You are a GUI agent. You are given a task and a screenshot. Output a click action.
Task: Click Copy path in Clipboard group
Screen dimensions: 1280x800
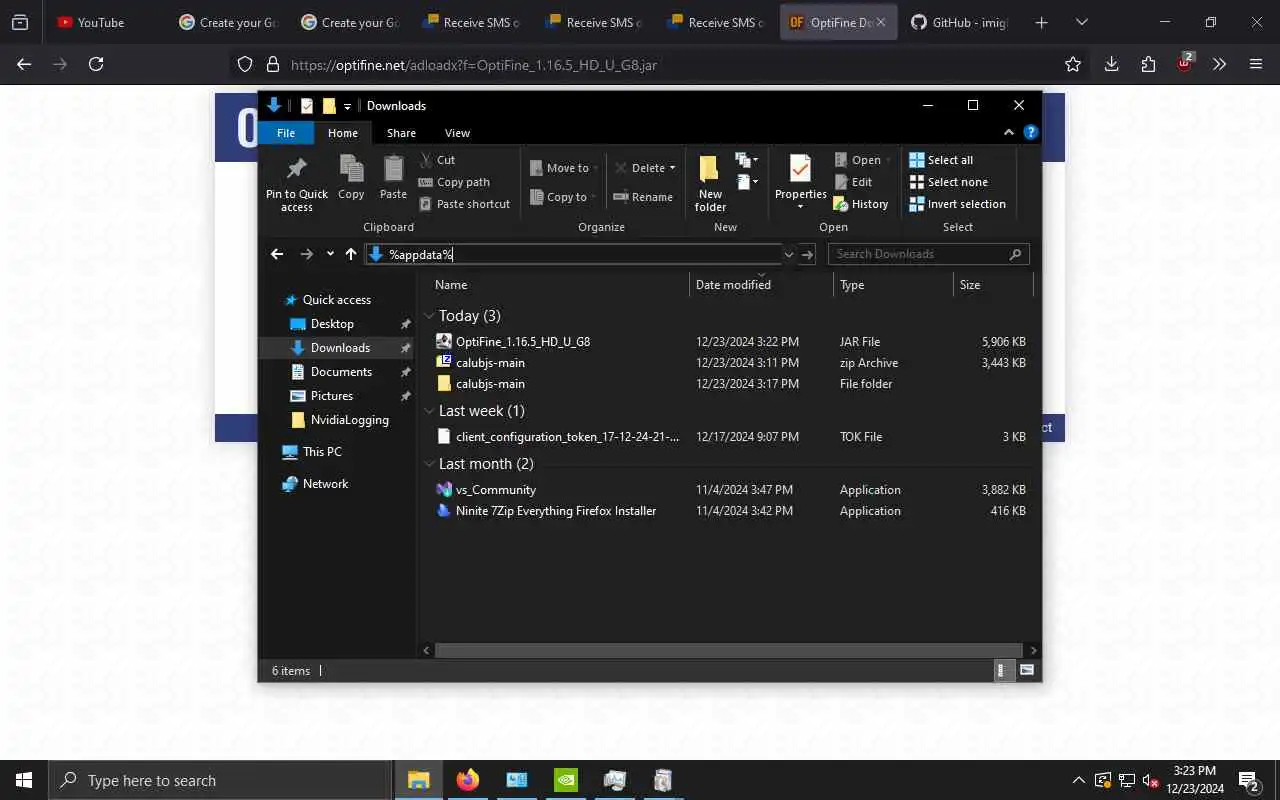[454, 182]
